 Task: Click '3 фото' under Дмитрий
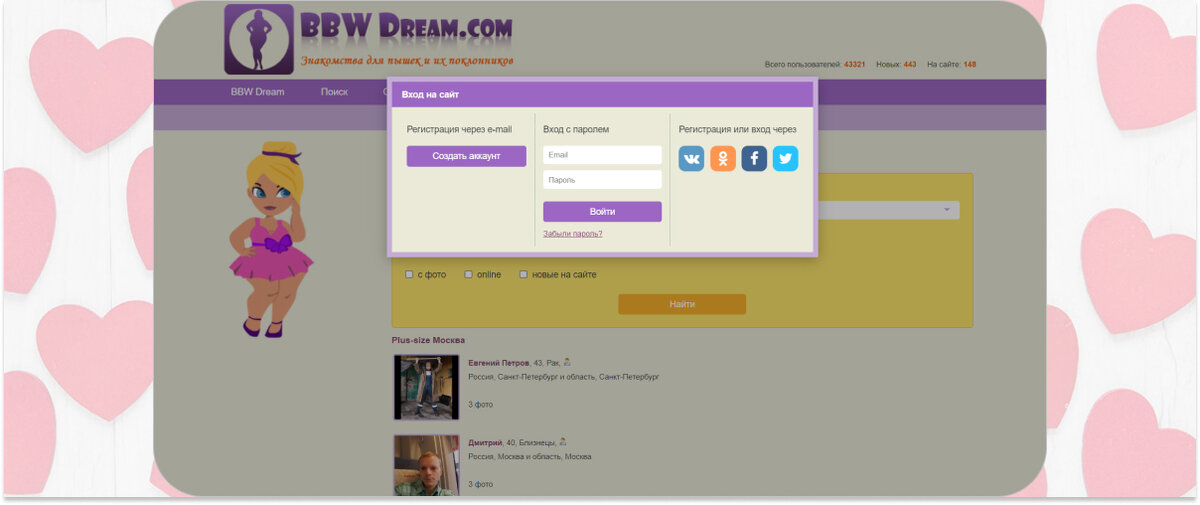tap(480, 484)
